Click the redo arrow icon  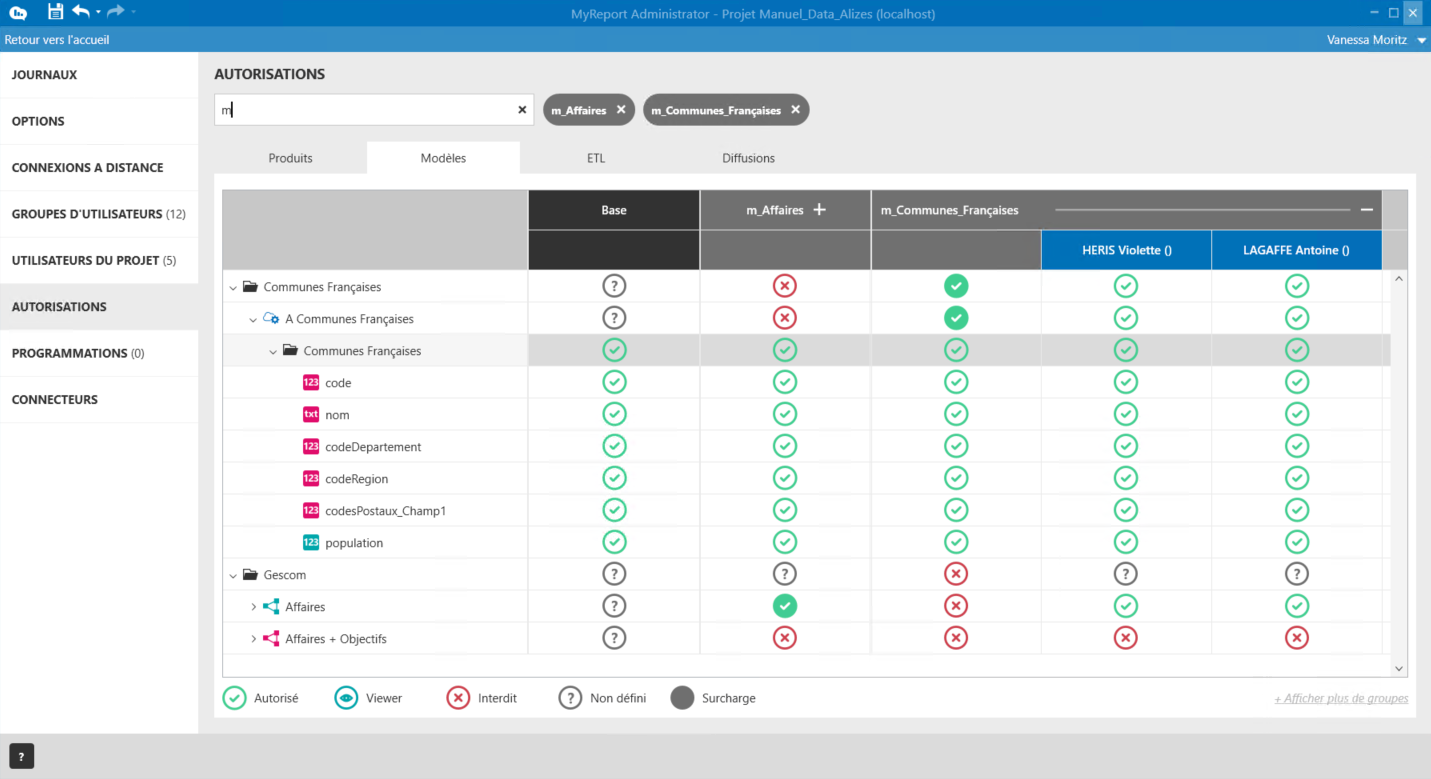click(115, 12)
